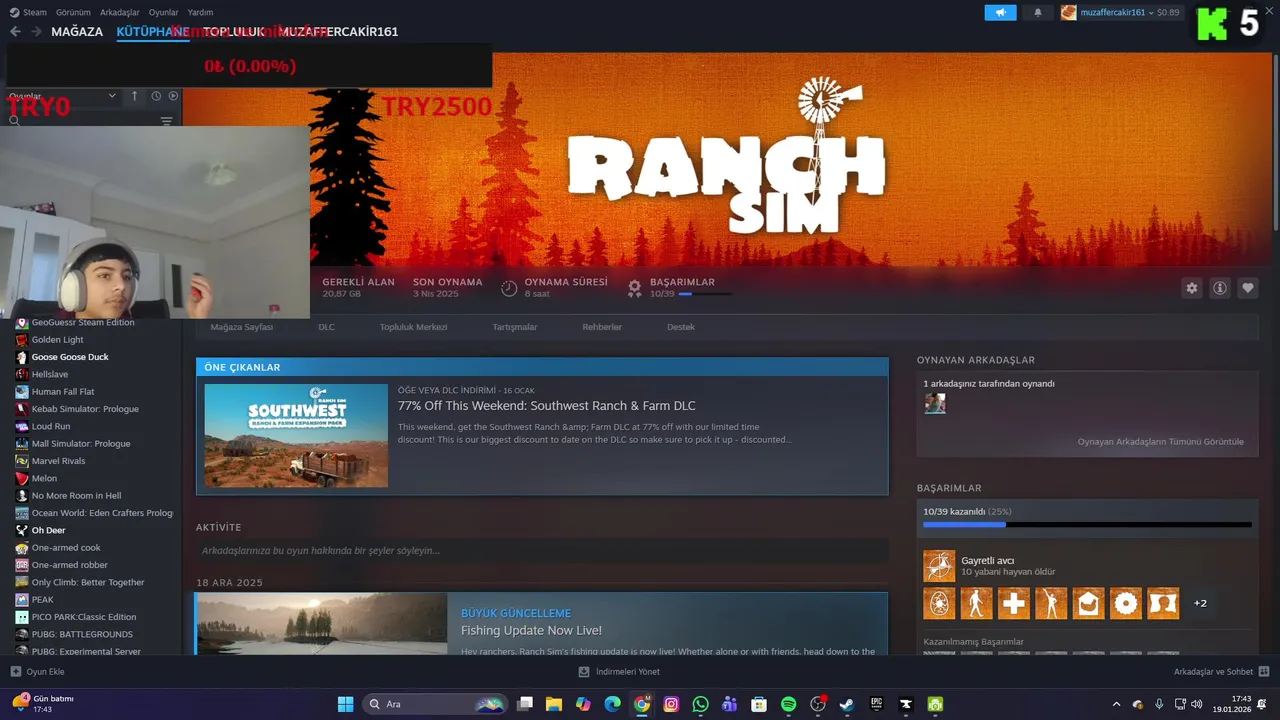Click Oyun Ekle button
Viewport: 1280px width, 720px height.
tap(38, 672)
